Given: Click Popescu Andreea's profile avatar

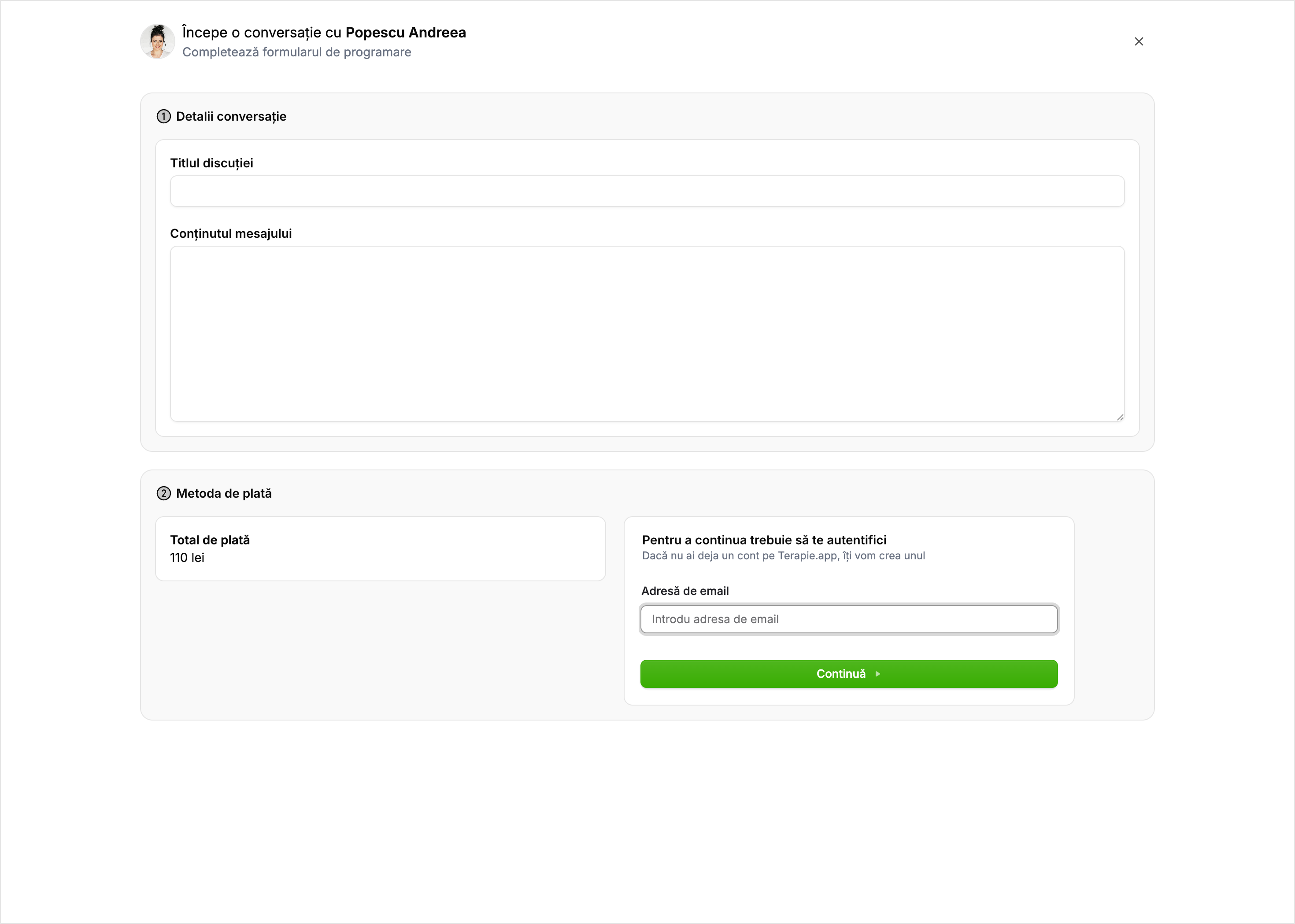Looking at the screenshot, I should coord(158,41).
